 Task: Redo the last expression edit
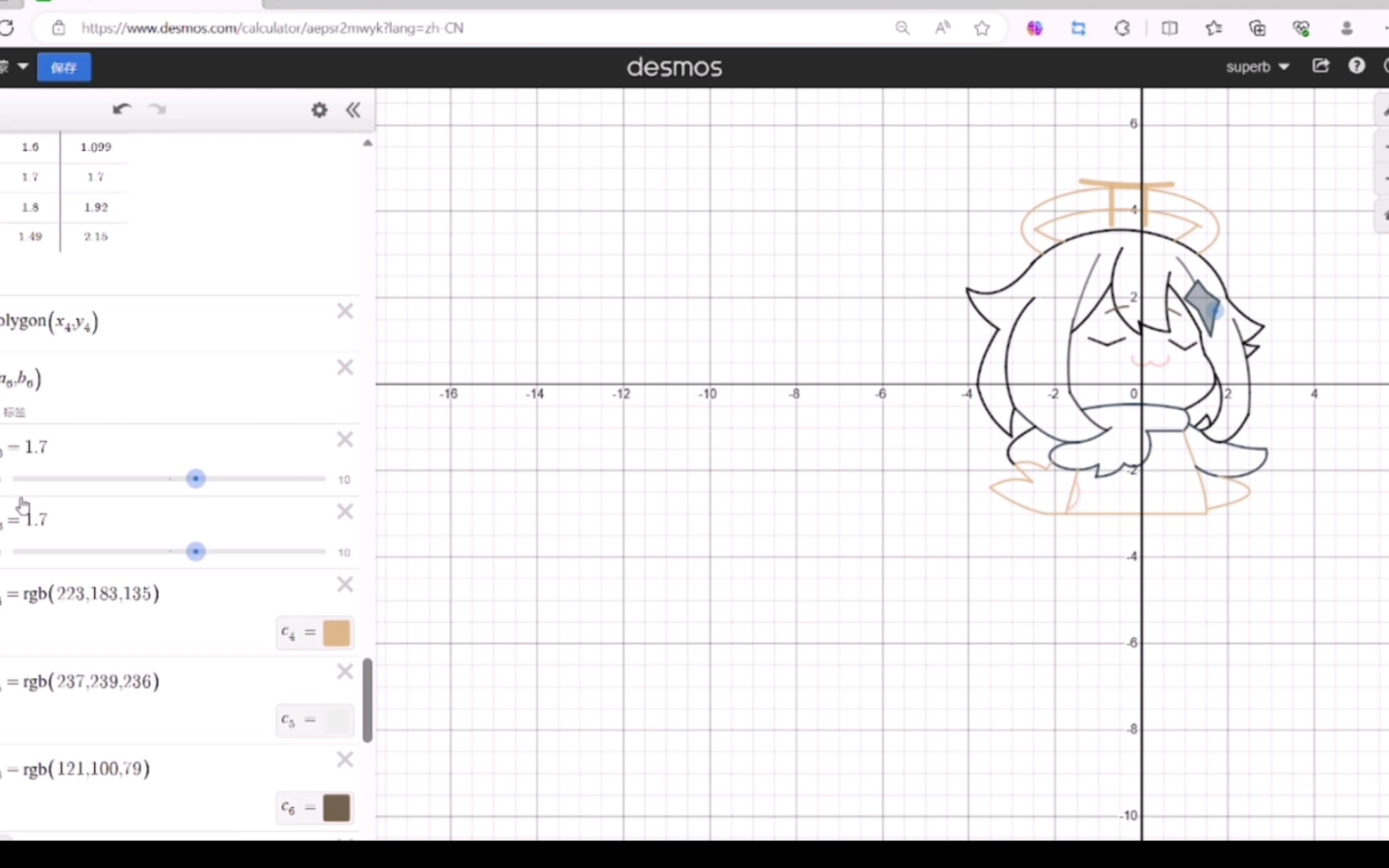click(x=158, y=109)
